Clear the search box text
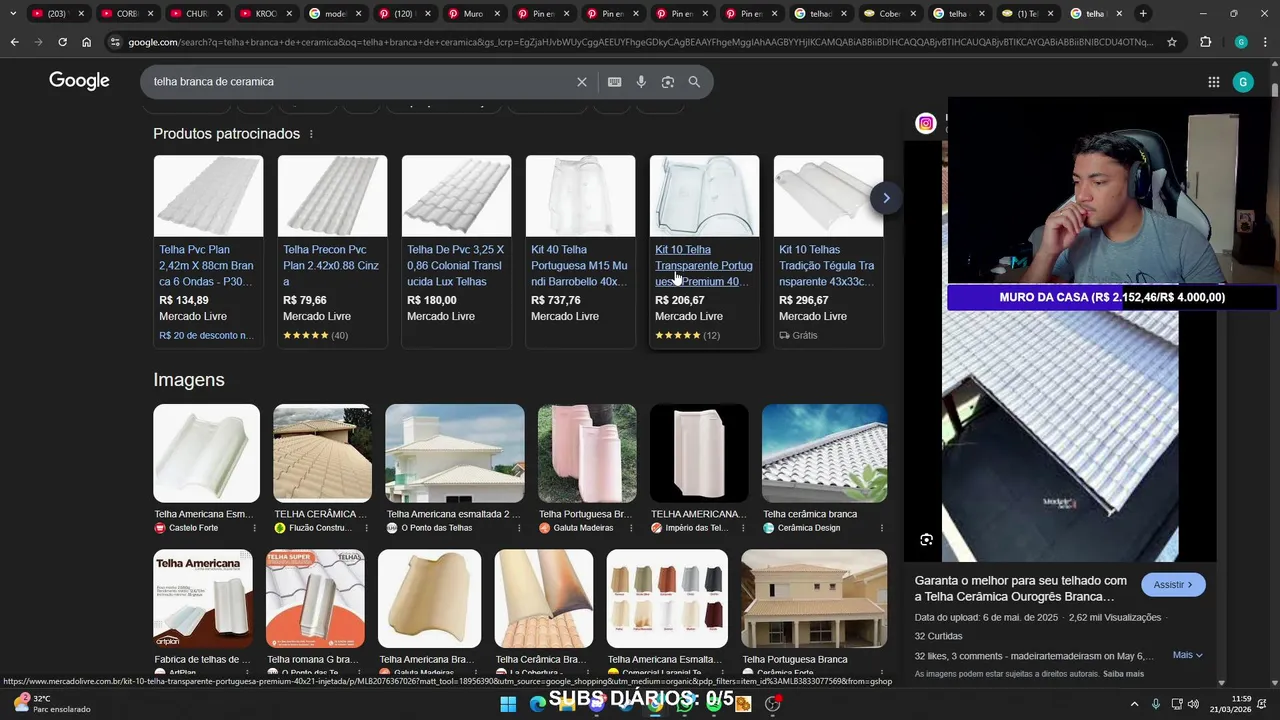Screen dimensions: 1280x720 pos(581,82)
